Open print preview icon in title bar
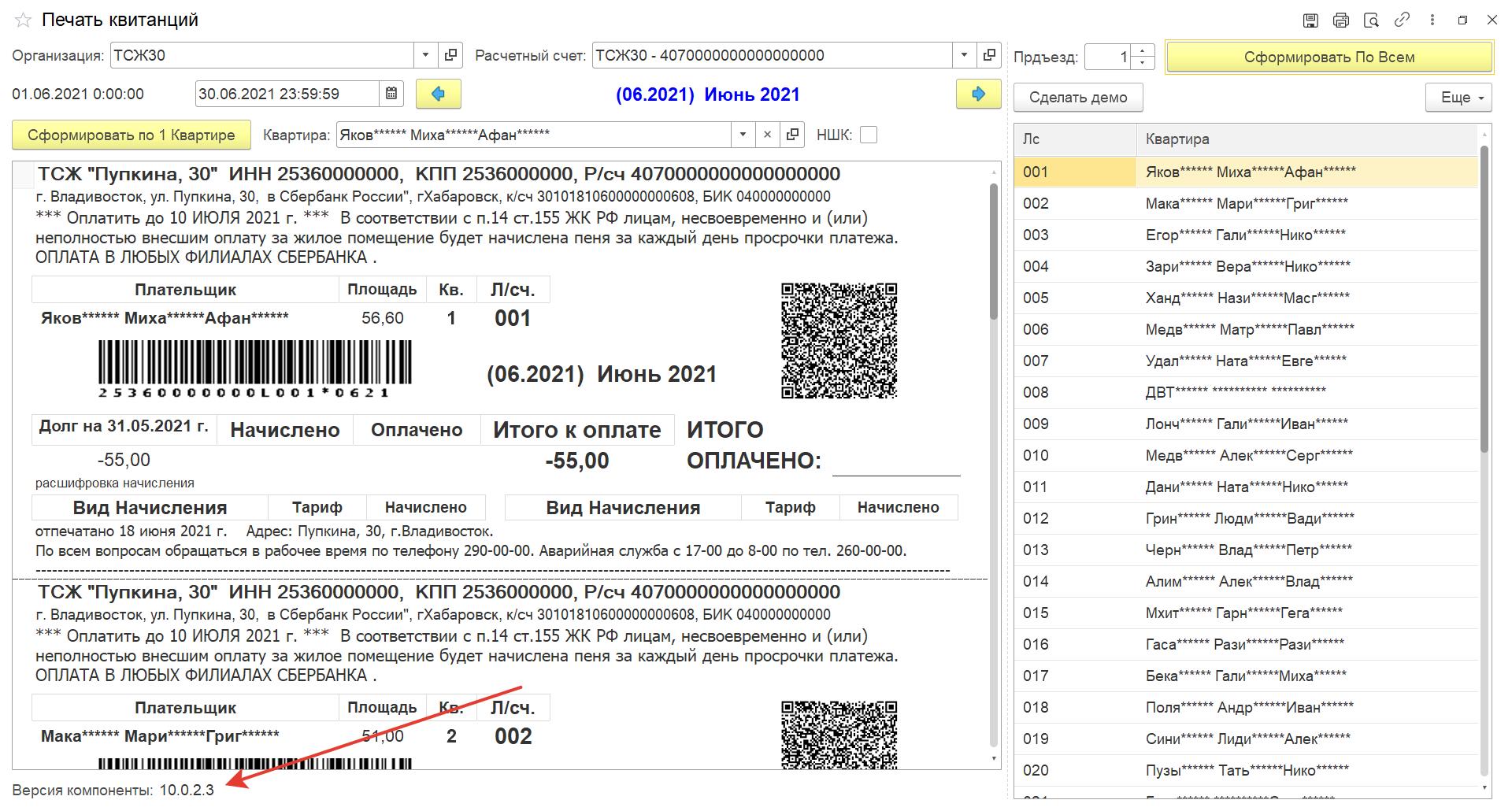1512x811 pixels. (1371, 20)
